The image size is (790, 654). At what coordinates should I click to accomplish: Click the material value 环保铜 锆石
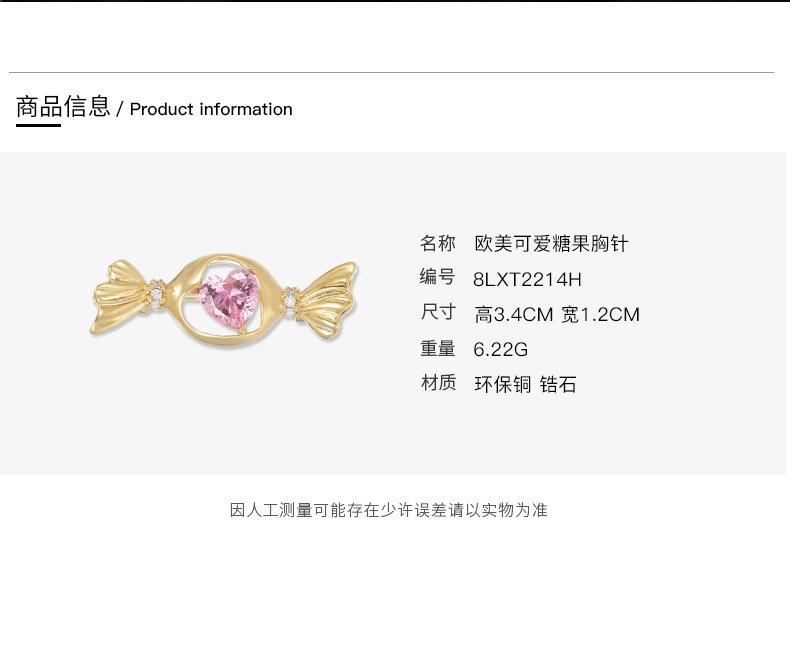525,384
